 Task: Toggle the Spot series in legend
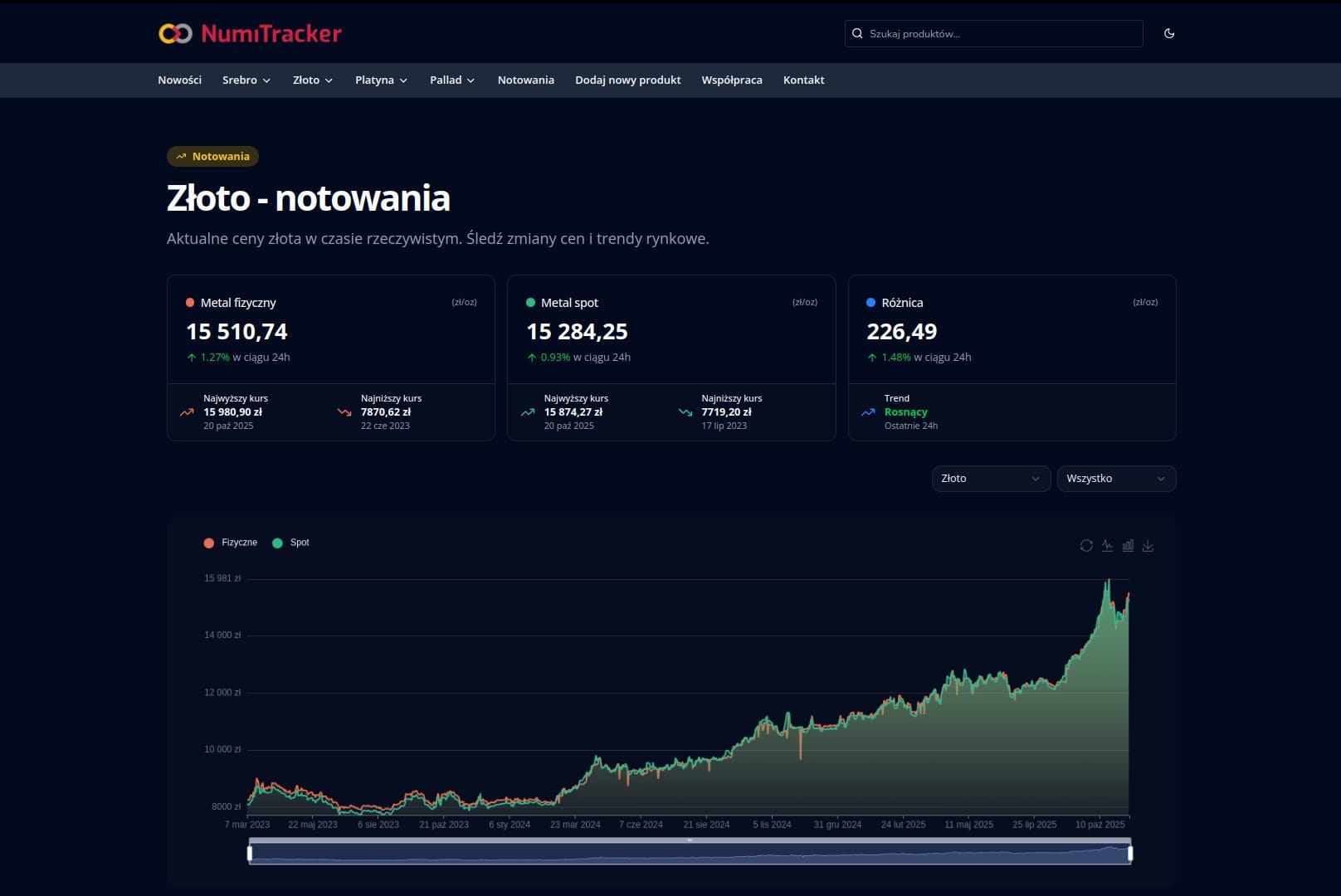click(x=291, y=543)
